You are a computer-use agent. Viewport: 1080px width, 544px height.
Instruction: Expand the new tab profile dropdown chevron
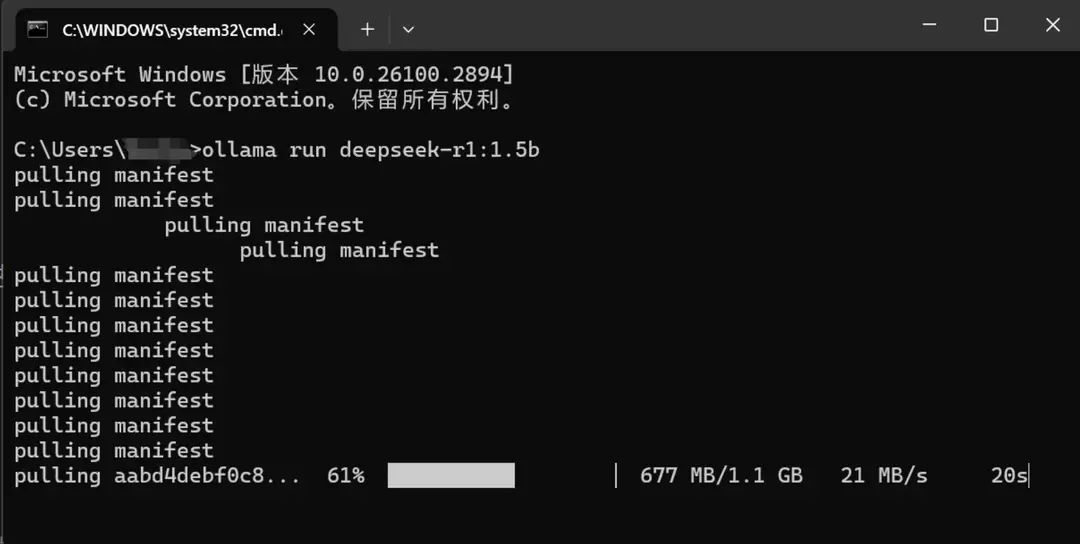(x=408, y=30)
